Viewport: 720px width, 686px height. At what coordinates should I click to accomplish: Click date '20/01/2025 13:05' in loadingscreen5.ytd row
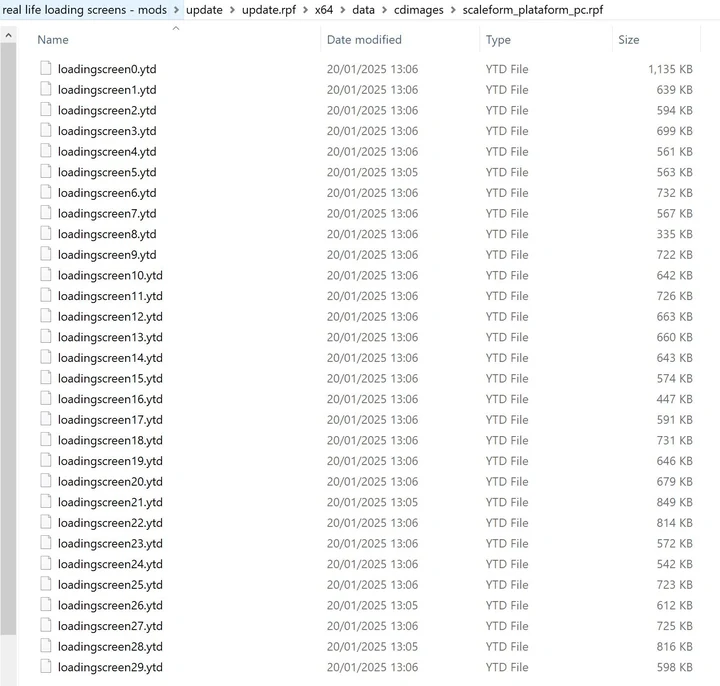click(372, 172)
